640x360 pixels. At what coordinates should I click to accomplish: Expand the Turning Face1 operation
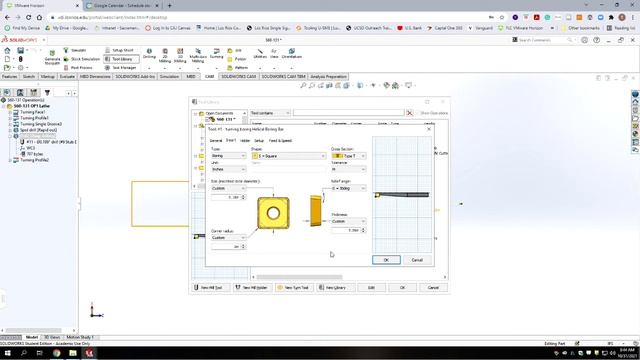[x=10, y=112]
